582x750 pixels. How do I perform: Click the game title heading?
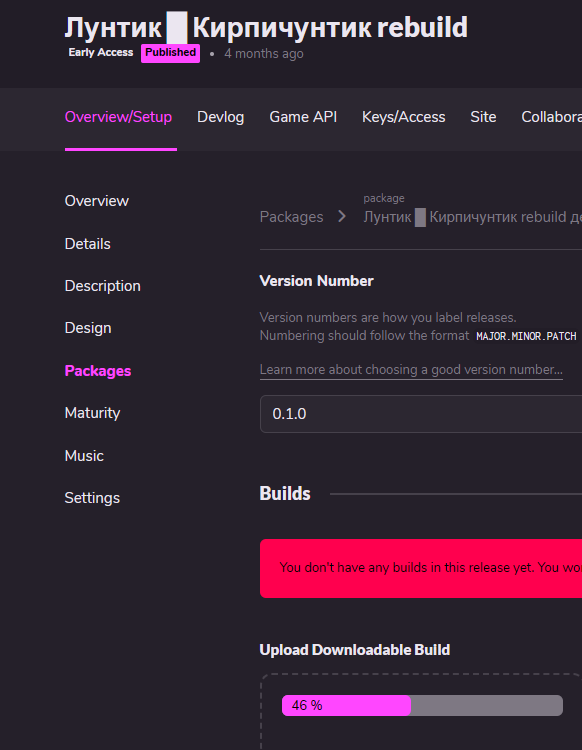coord(266,28)
